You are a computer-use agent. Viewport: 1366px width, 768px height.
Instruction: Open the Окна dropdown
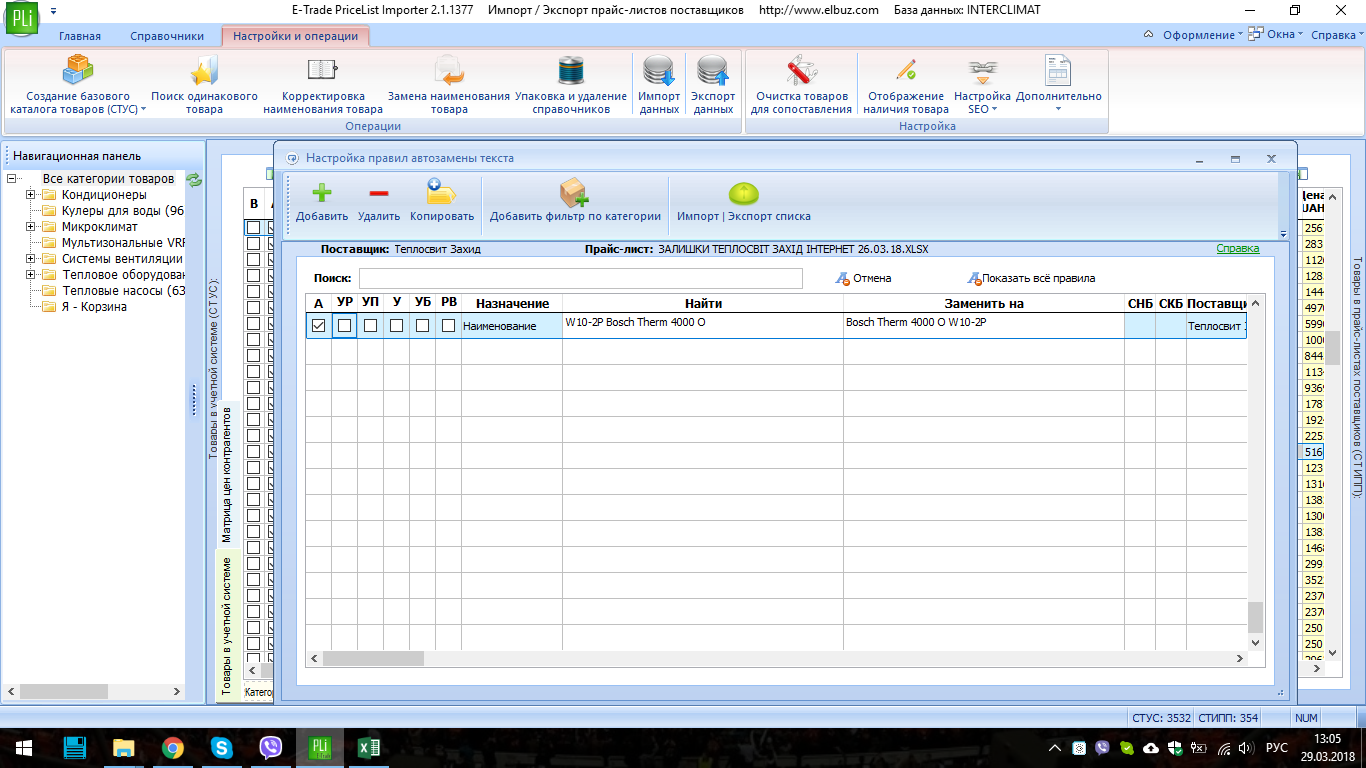1277,35
